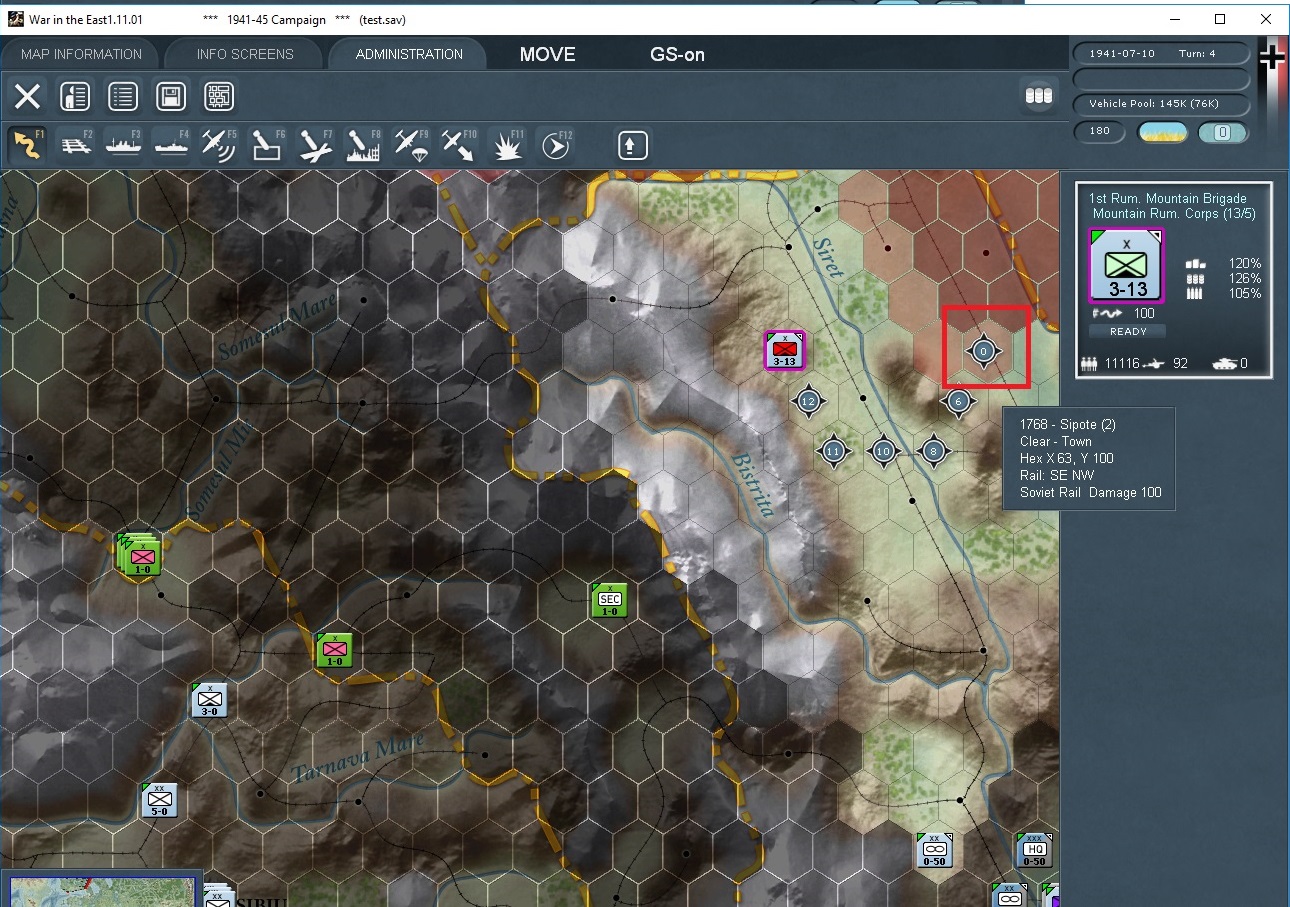Toggle the GS-on ground support setting
Image resolution: width=1290 pixels, height=907 pixels.
(678, 54)
